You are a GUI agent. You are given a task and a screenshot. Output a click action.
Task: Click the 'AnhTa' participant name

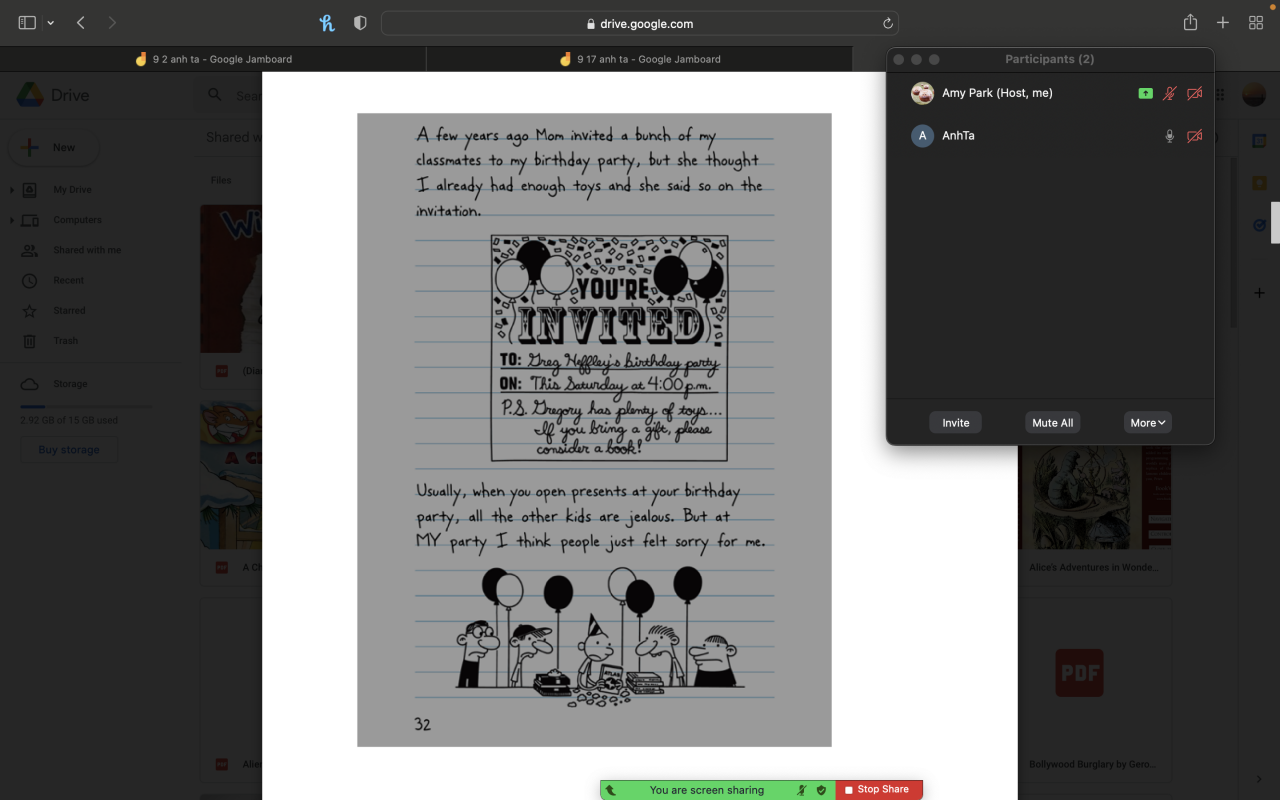pos(958,136)
